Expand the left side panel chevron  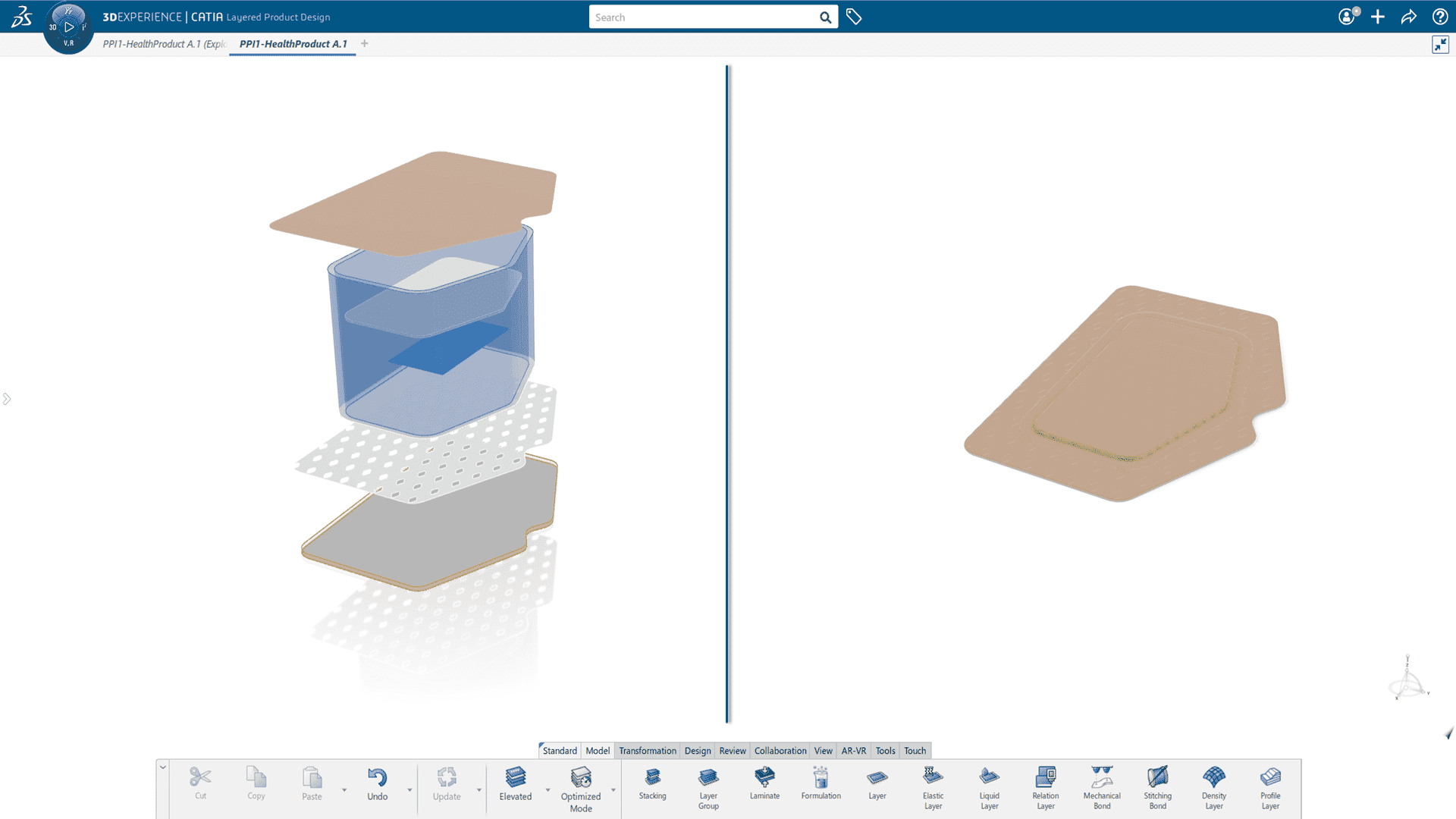(7, 399)
